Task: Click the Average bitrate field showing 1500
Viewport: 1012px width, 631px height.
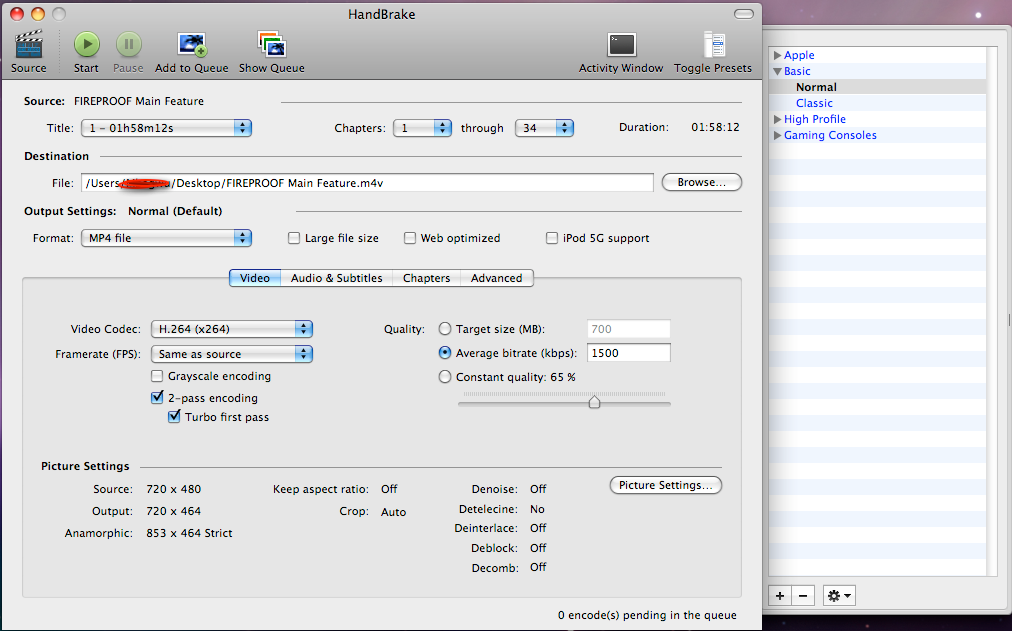Action: 629,353
